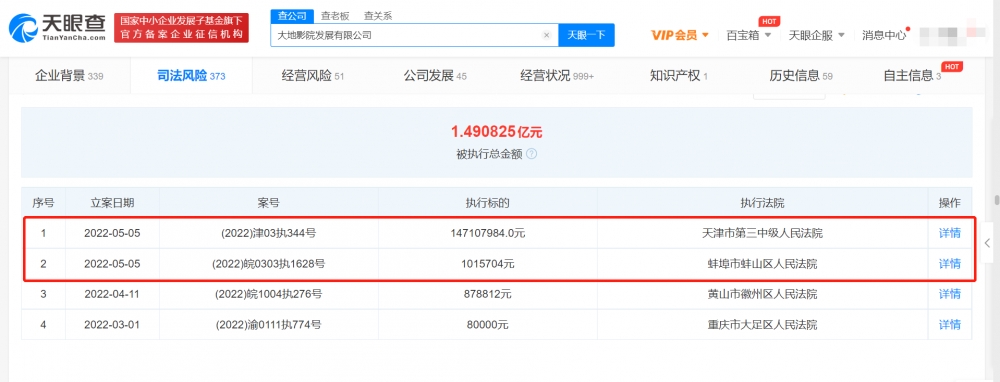Click filing date 2022-03-01
This screenshot has height=382, width=1000.
[x=112, y=325]
